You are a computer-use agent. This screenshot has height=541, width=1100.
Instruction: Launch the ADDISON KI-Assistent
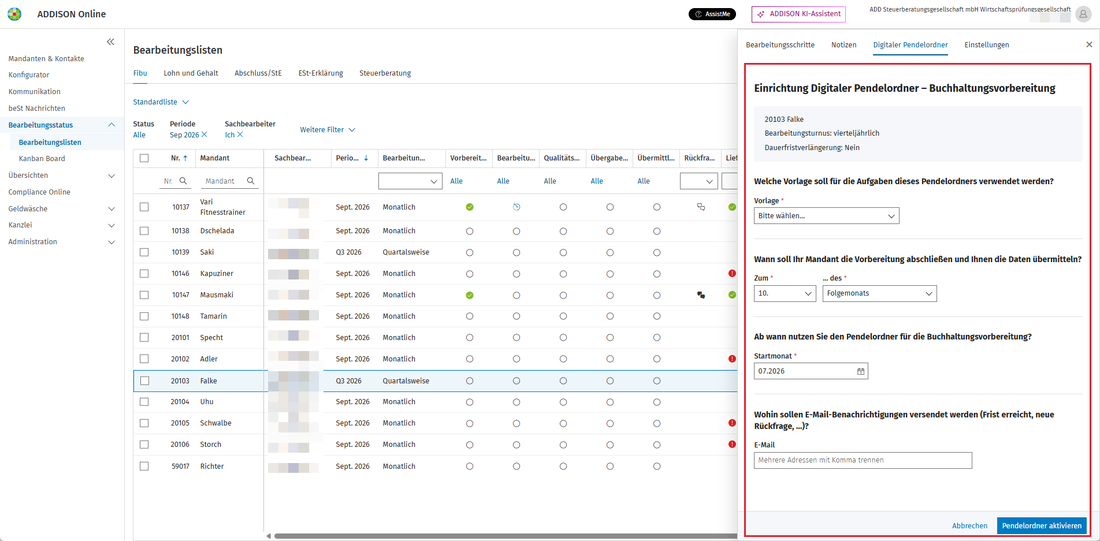pyautogui.click(x=798, y=13)
